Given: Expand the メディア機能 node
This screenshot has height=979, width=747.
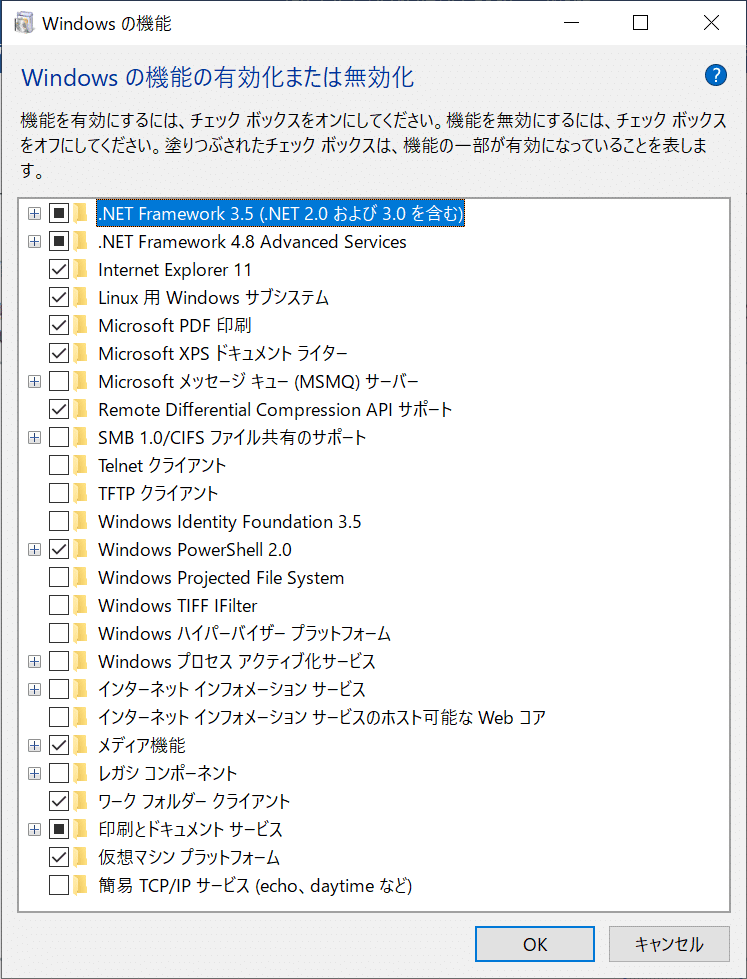Looking at the screenshot, I should [x=34, y=745].
